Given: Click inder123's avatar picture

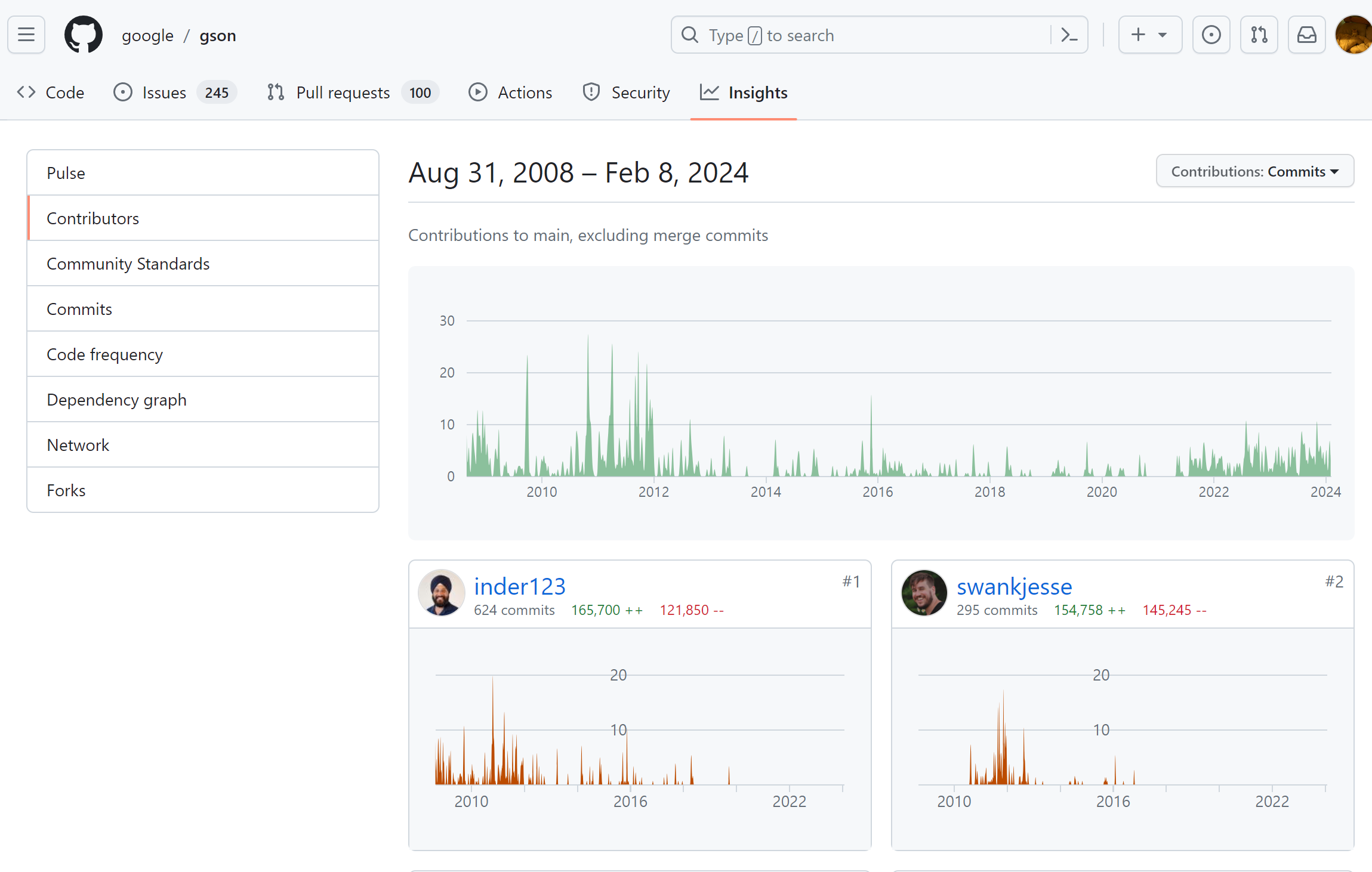Looking at the screenshot, I should click(442, 592).
